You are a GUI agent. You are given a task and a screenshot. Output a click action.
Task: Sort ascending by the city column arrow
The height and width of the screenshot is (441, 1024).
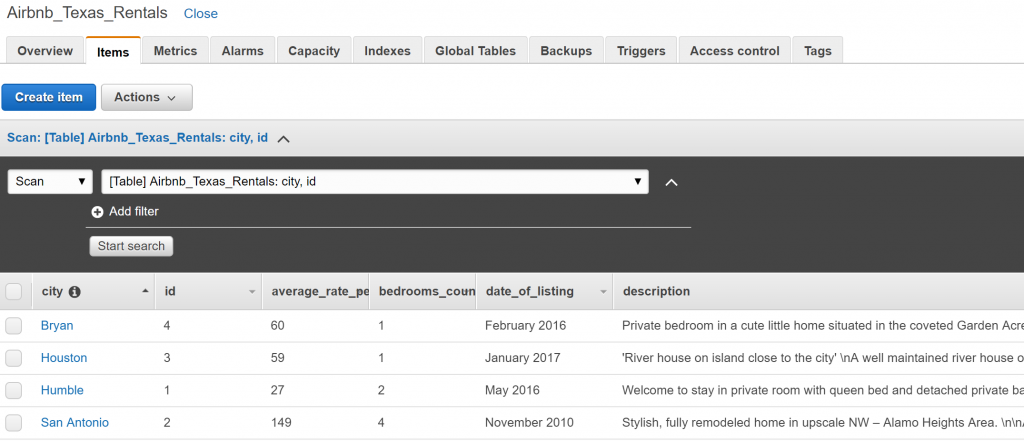point(145,291)
